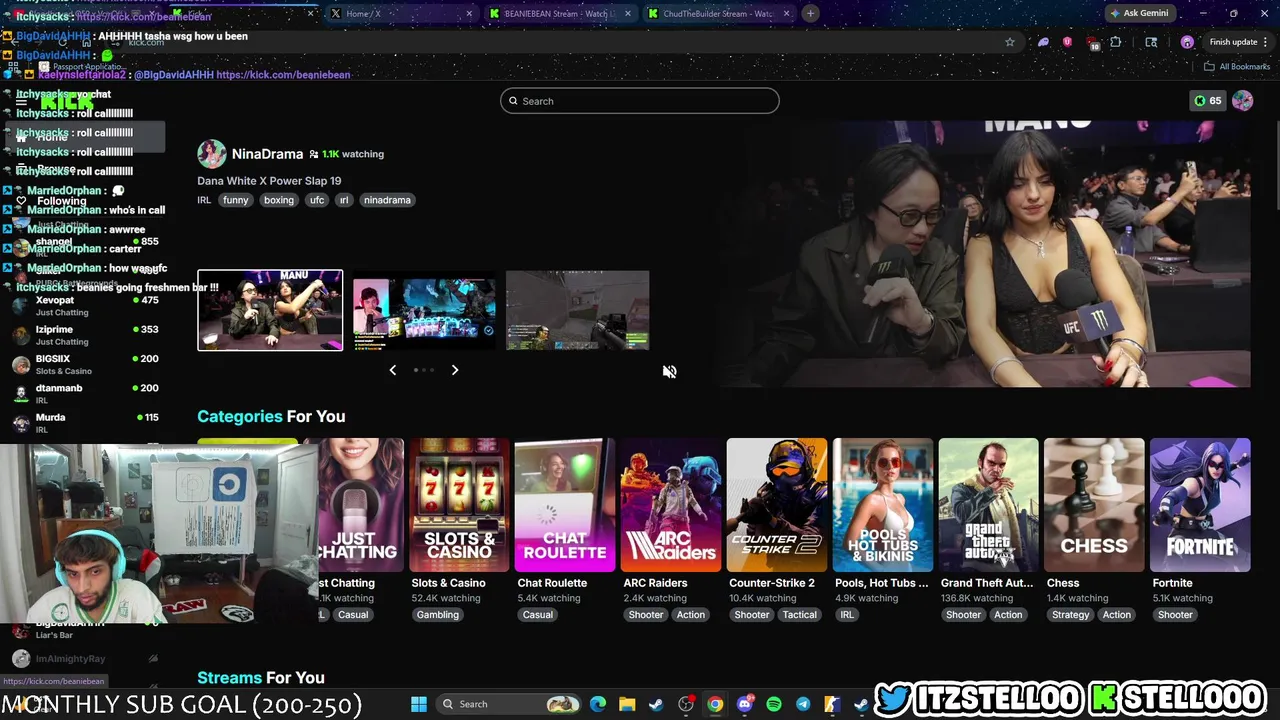Open the Chrome profile avatar
This screenshot has width=1280, height=720.
pos(1187,42)
